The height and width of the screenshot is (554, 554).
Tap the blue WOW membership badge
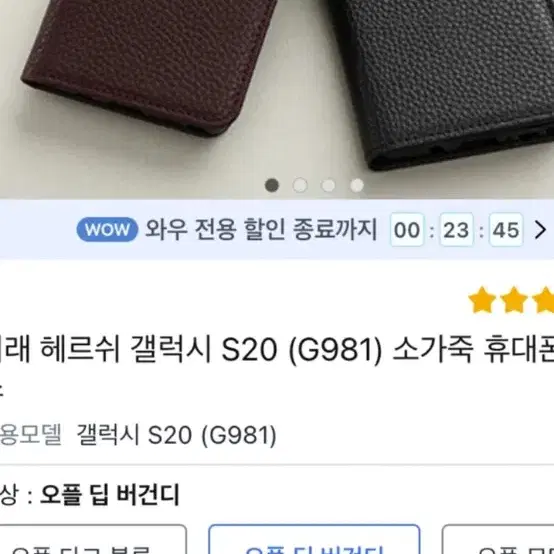(107, 230)
